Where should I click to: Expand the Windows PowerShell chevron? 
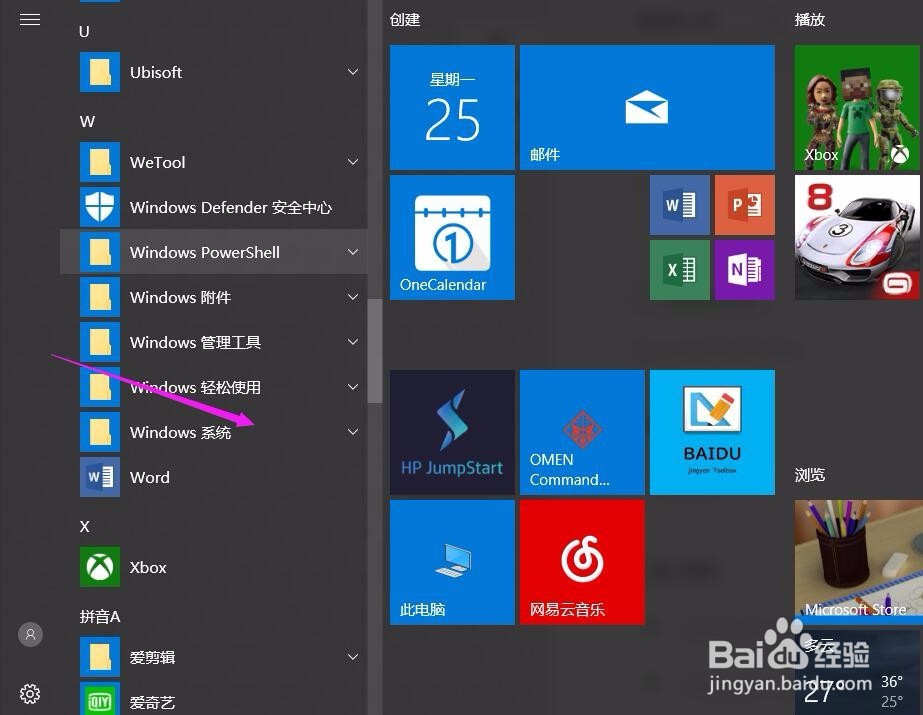353,252
